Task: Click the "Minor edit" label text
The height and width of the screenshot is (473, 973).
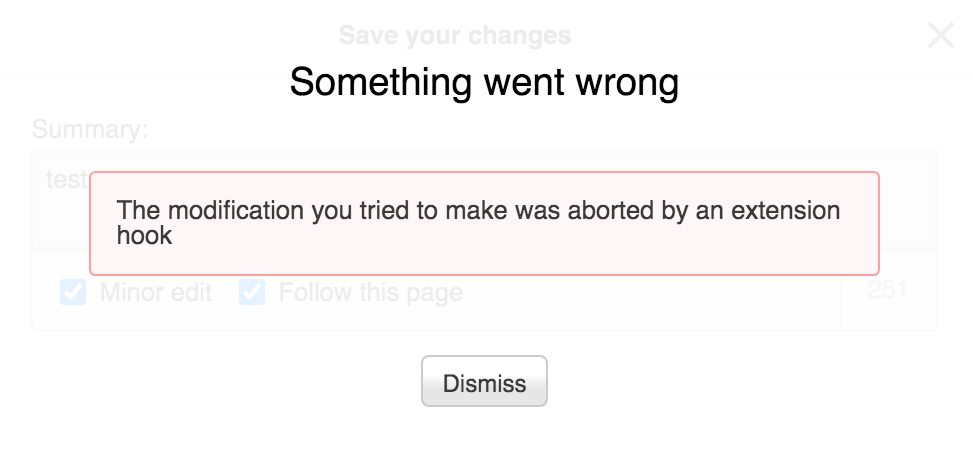Action: pos(156,293)
